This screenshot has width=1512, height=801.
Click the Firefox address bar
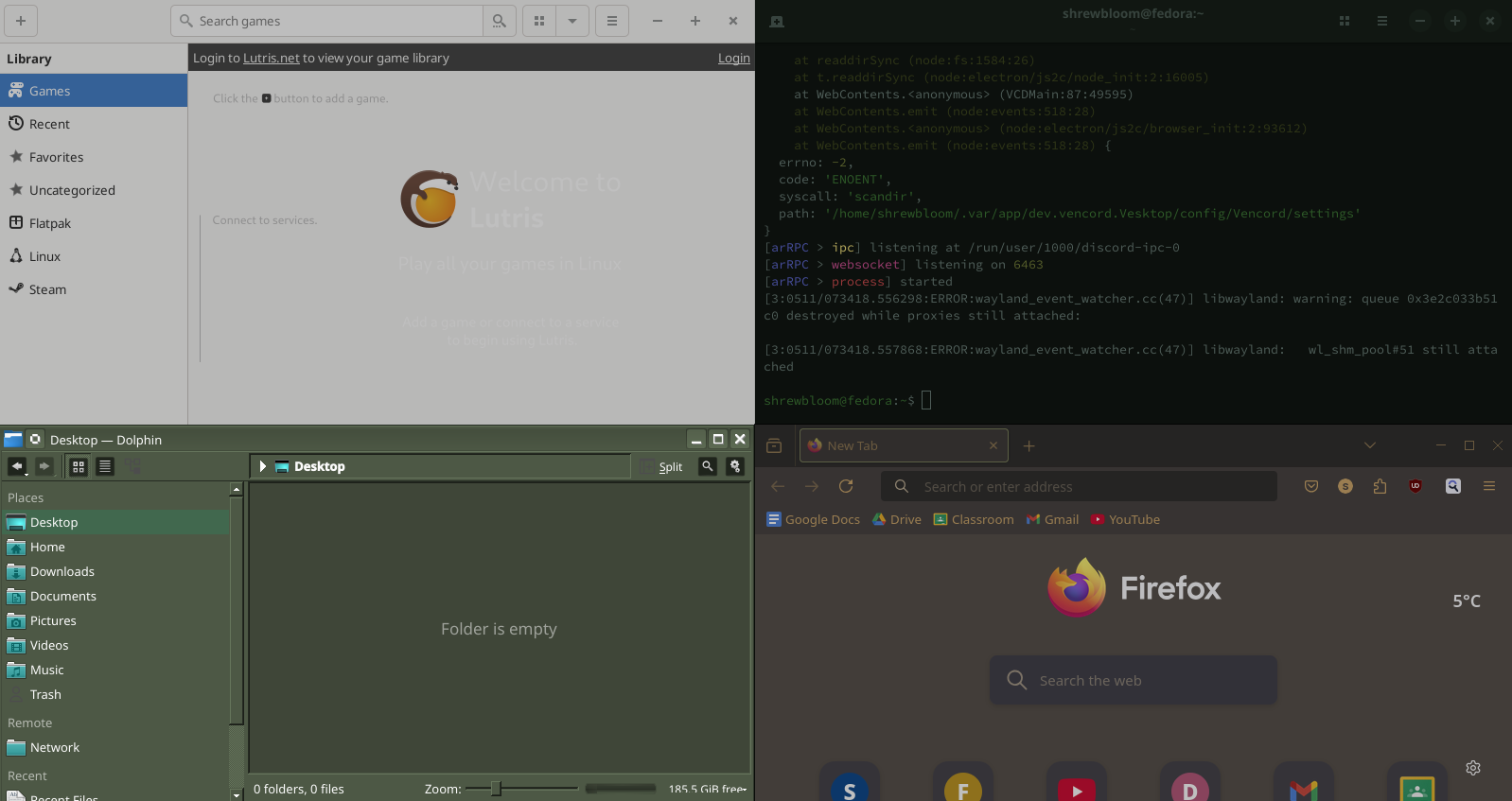point(1079,486)
